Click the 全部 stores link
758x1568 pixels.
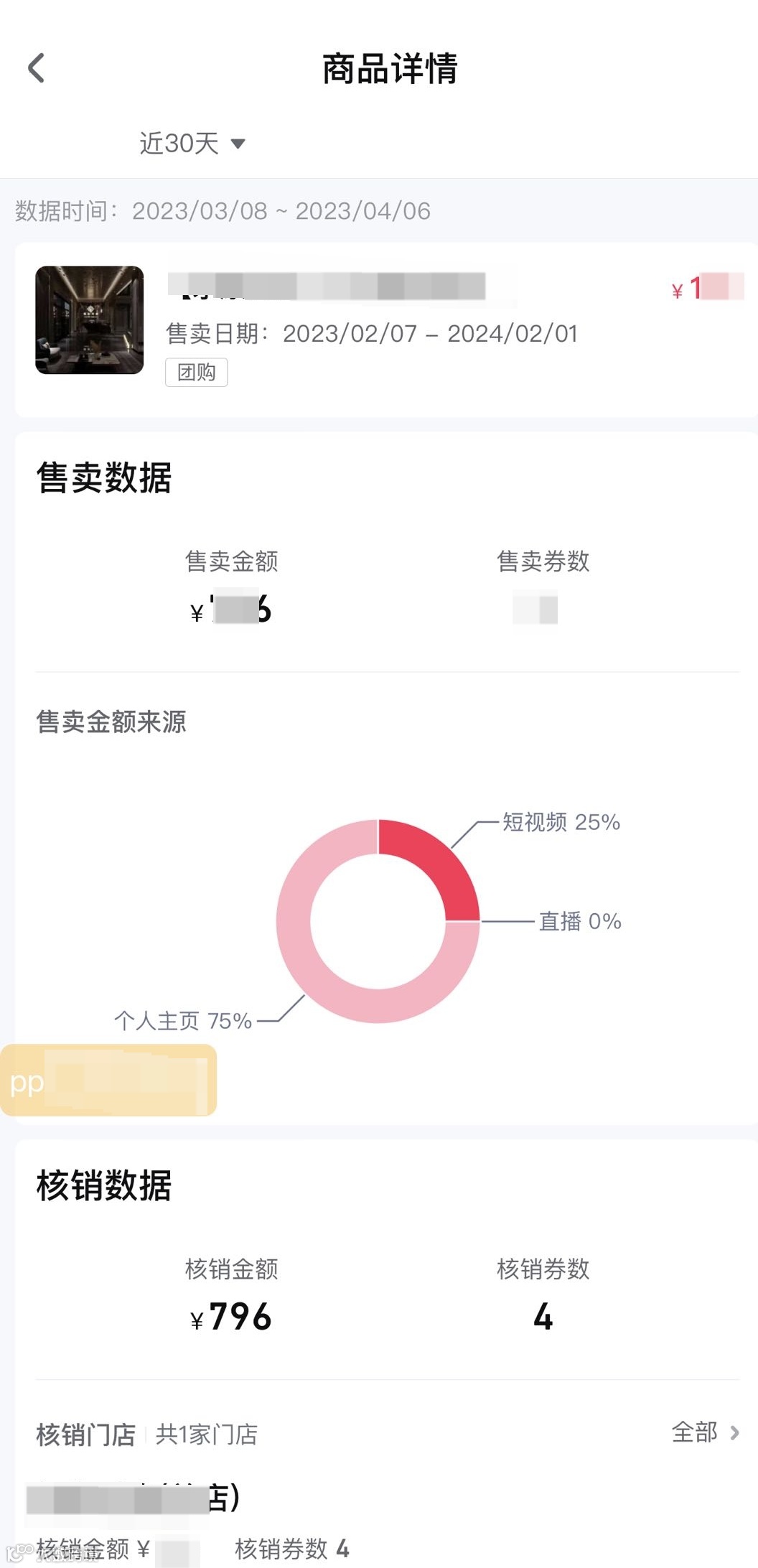click(694, 1432)
